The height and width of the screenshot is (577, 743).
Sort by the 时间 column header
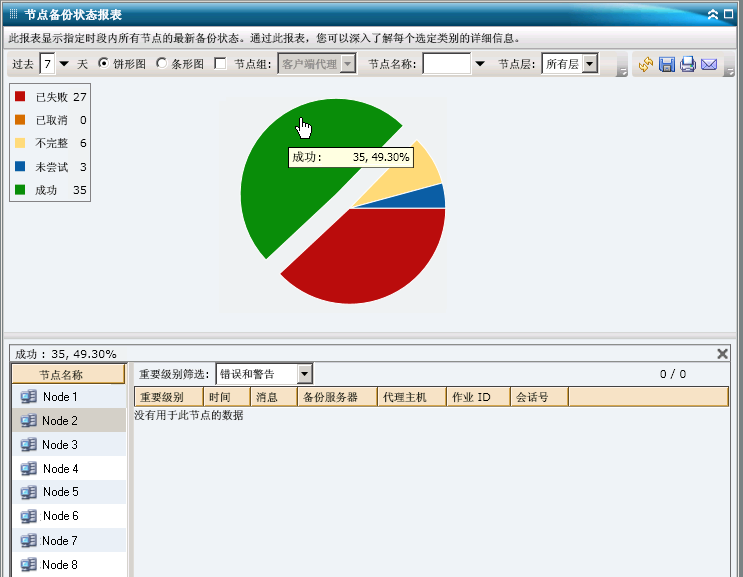pyautogui.click(x=227, y=397)
